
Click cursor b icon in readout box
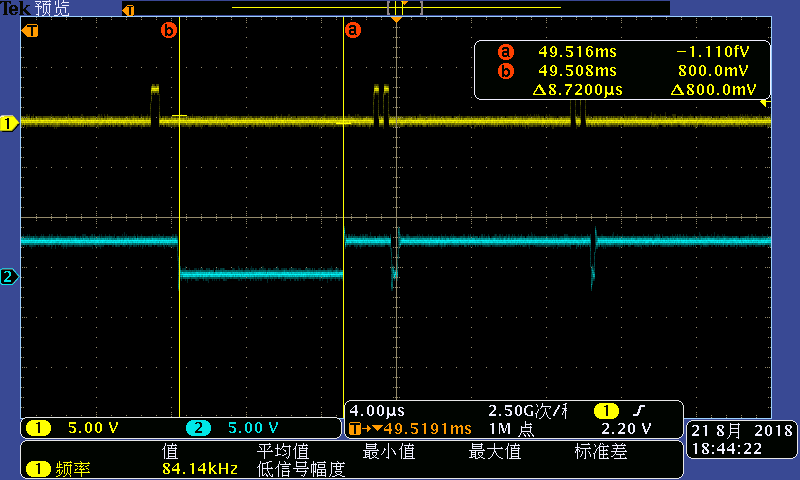tap(505, 71)
